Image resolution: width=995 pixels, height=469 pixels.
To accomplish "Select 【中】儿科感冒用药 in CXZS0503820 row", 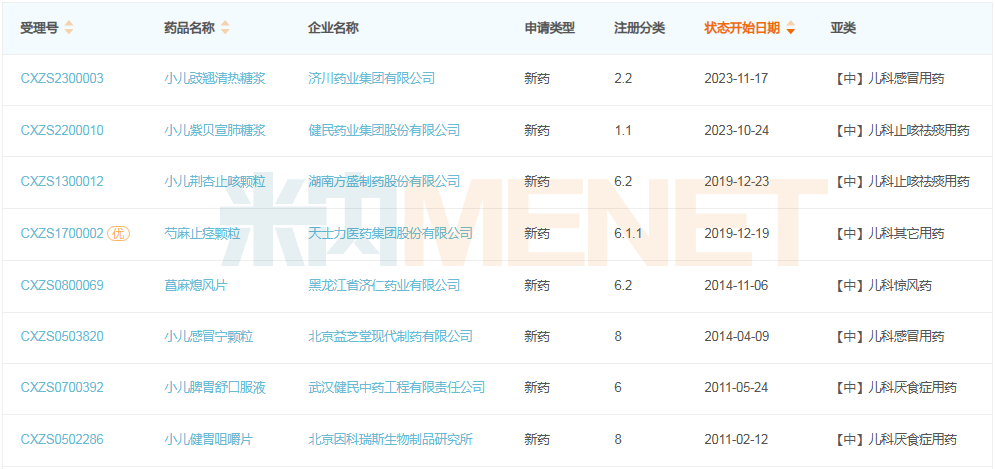I will click(x=888, y=336).
